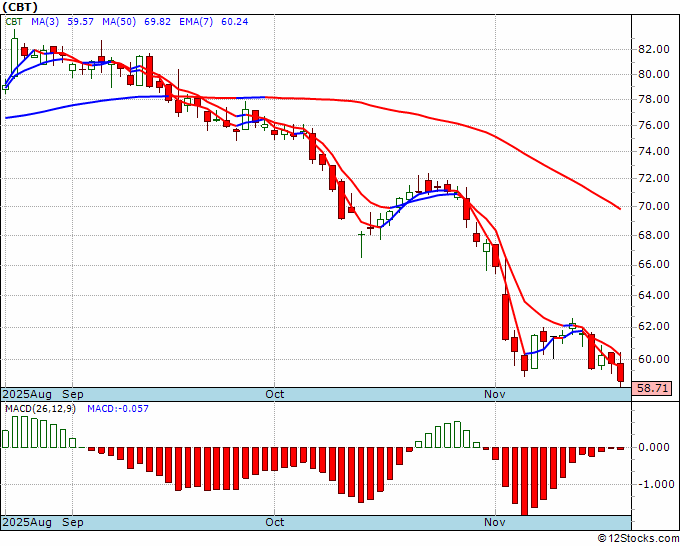The width and height of the screenshot is (680, 546).
Task: Click Nov on the MACD panel date axis
Action: pos(495,522)
